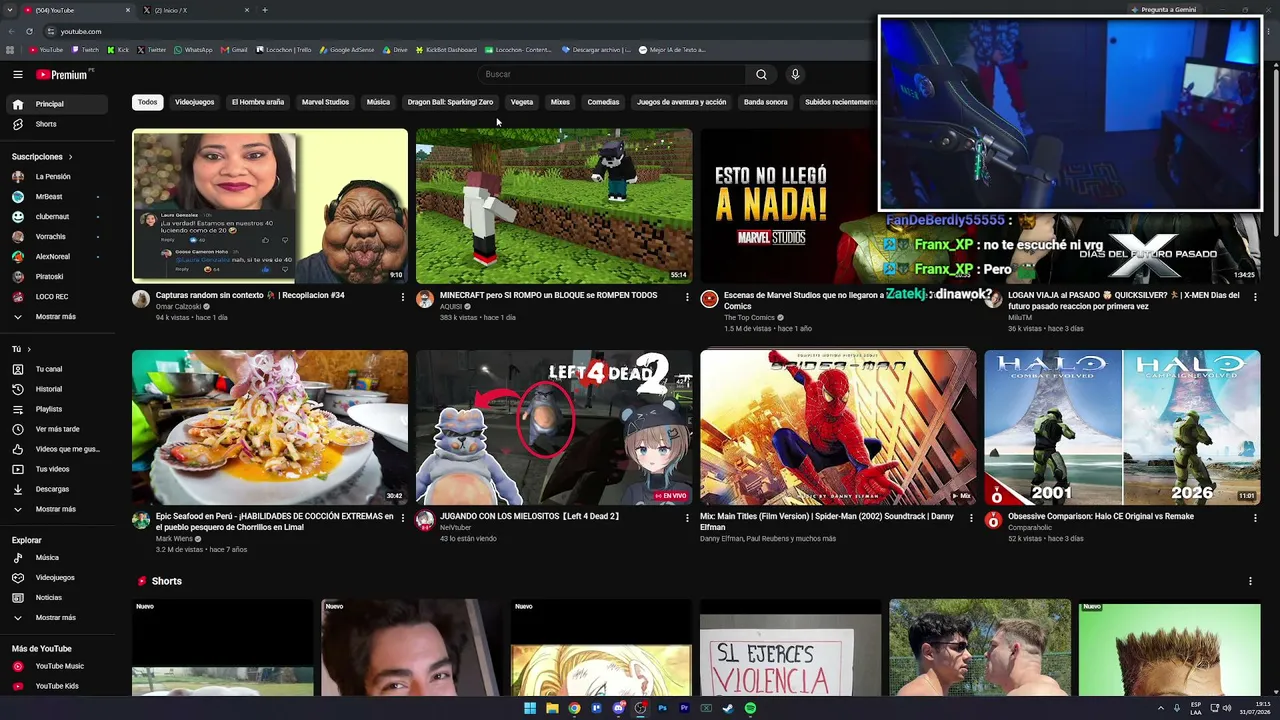Open options menu for MINECRAFT video
Viewport: 1280px width, 720px height.
(x=687, y=297)
